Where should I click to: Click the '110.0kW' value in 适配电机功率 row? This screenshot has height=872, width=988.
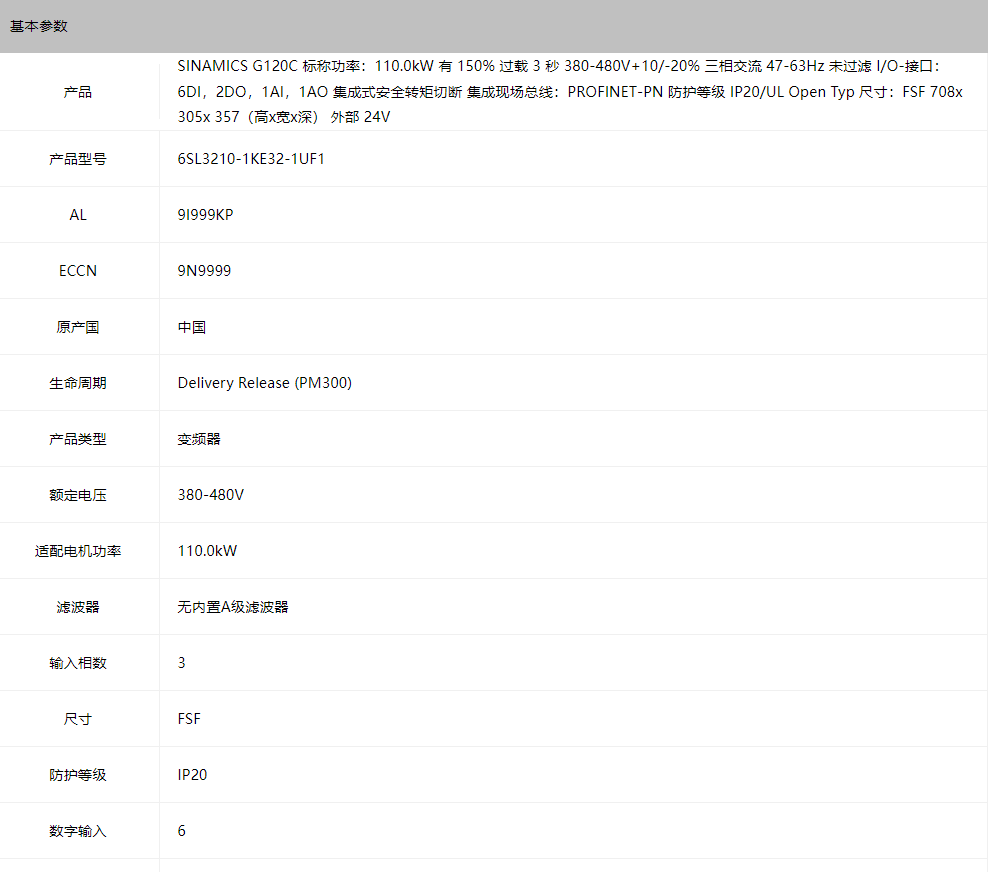pos(207,551)
